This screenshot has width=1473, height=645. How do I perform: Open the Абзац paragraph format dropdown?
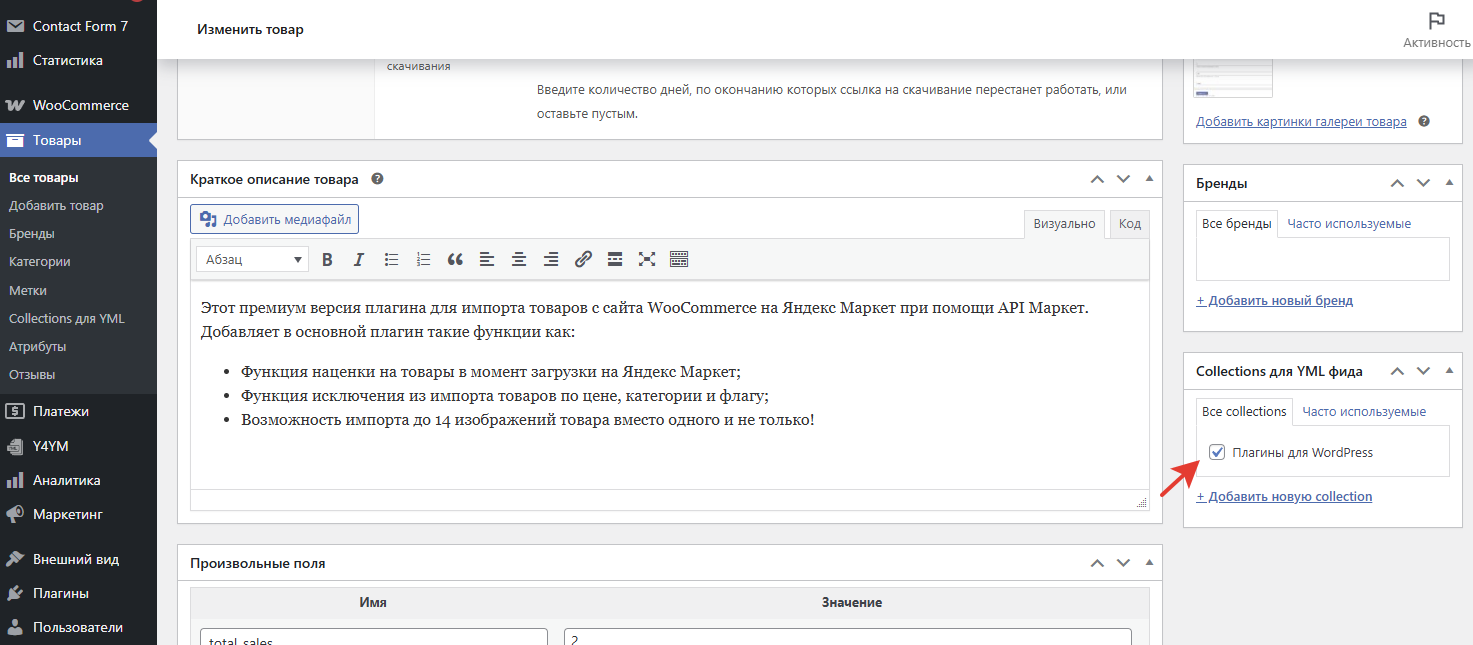point(252,260)
